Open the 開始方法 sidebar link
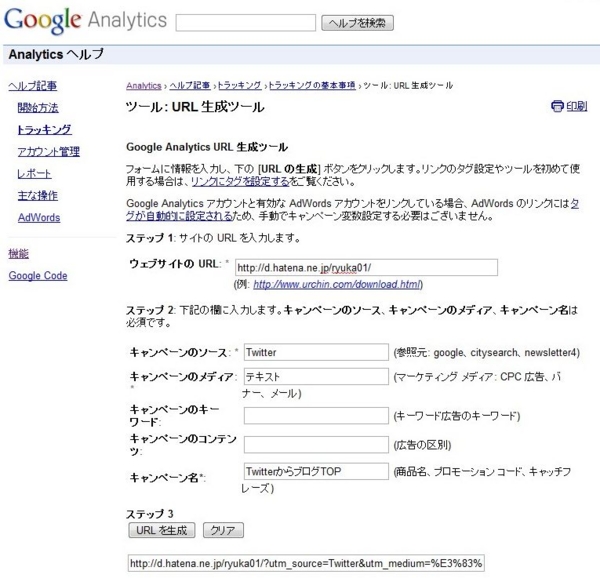 click(x=38, y=108)
